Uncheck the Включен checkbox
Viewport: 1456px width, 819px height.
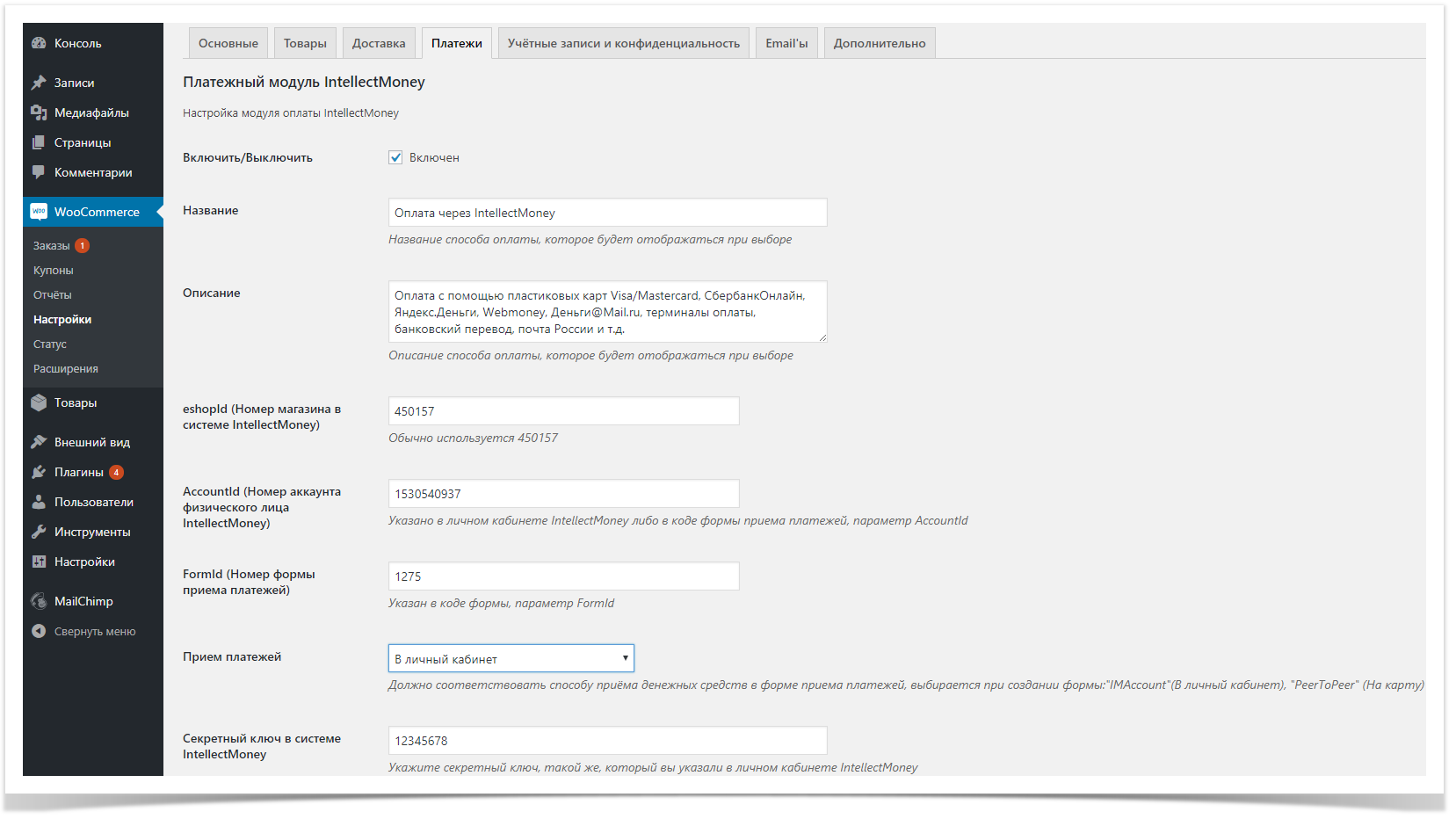395,157
